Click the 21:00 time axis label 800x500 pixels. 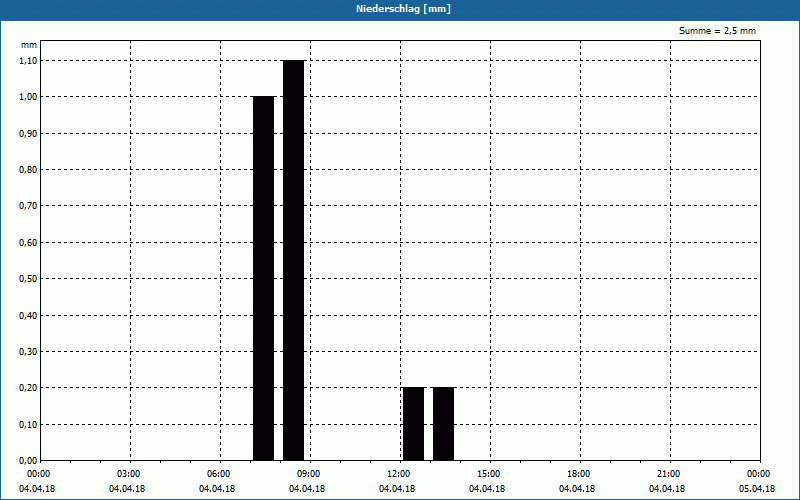pyautogui.click(x=669, y=474)
